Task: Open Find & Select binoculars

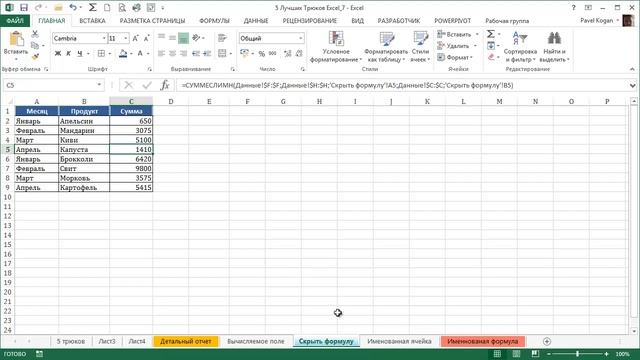Action: (x=554, y=47)
